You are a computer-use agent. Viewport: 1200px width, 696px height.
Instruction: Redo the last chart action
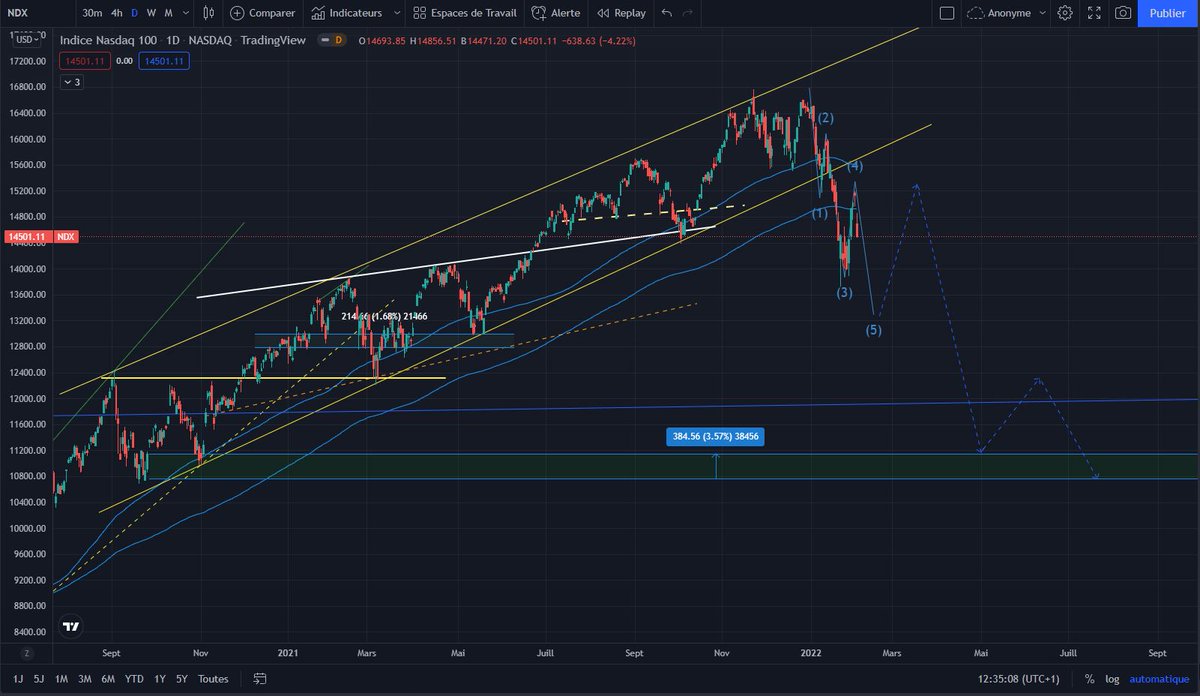click(688, 13)
